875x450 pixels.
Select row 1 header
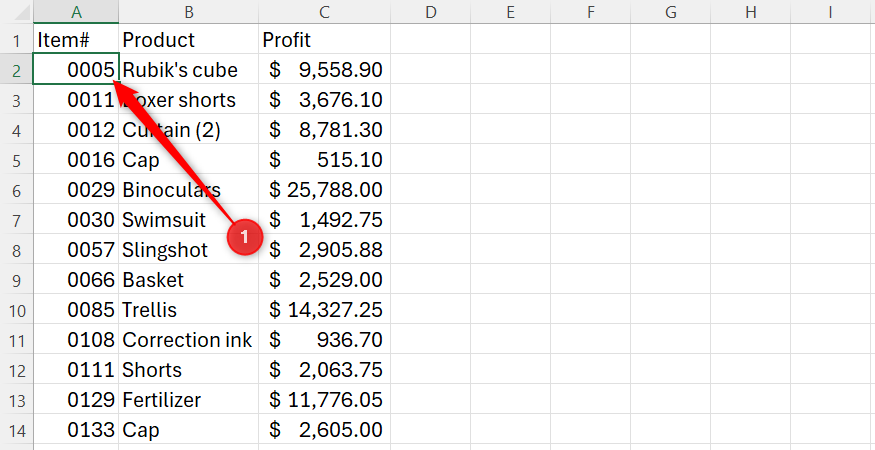click(x=17, y=39)
